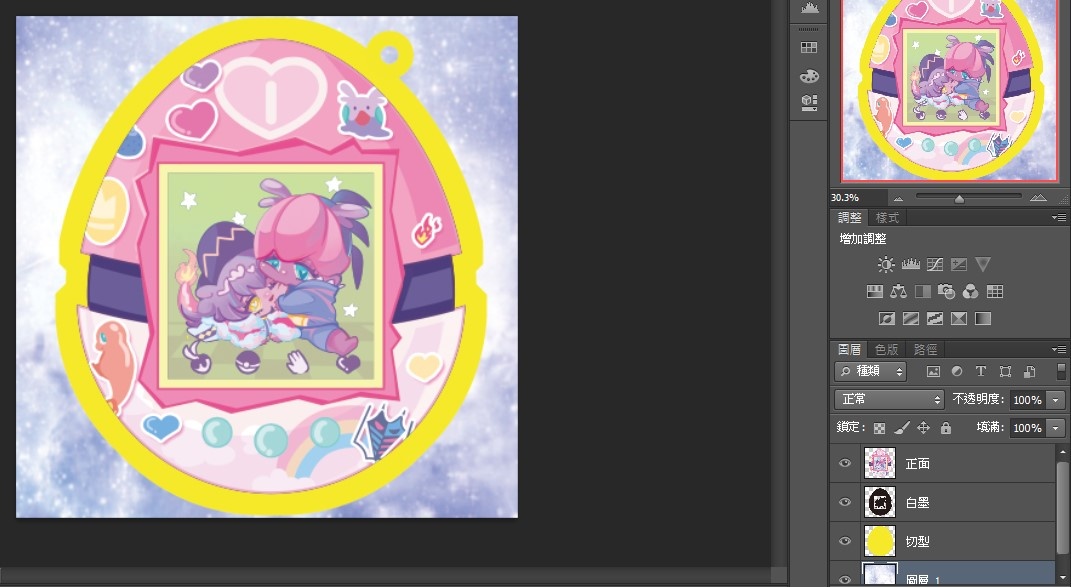This screenshot has height=587, width=1071.
Task: Open the 3D cube panel icon
Action: [x=809, y=103]
